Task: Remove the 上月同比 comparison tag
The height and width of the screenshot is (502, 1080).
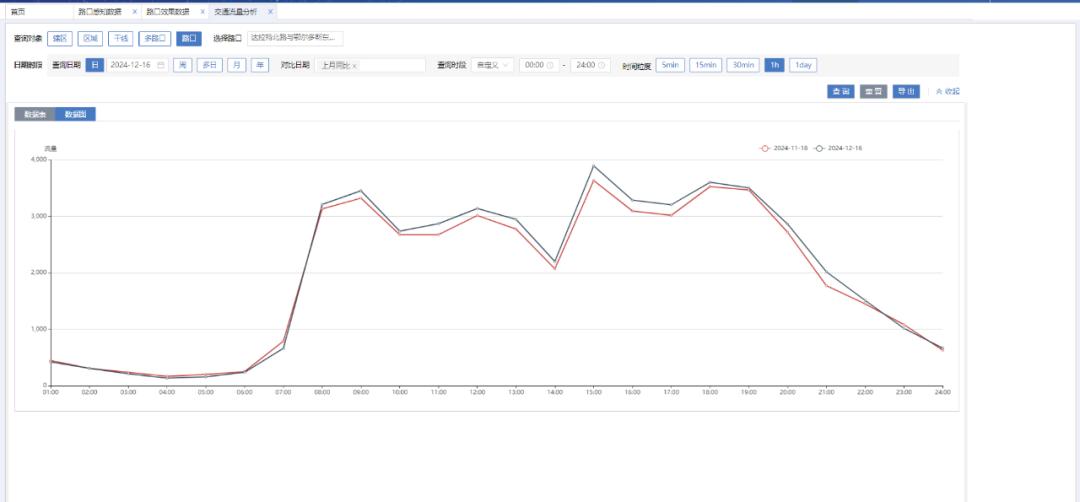Action: pos(355,66)
